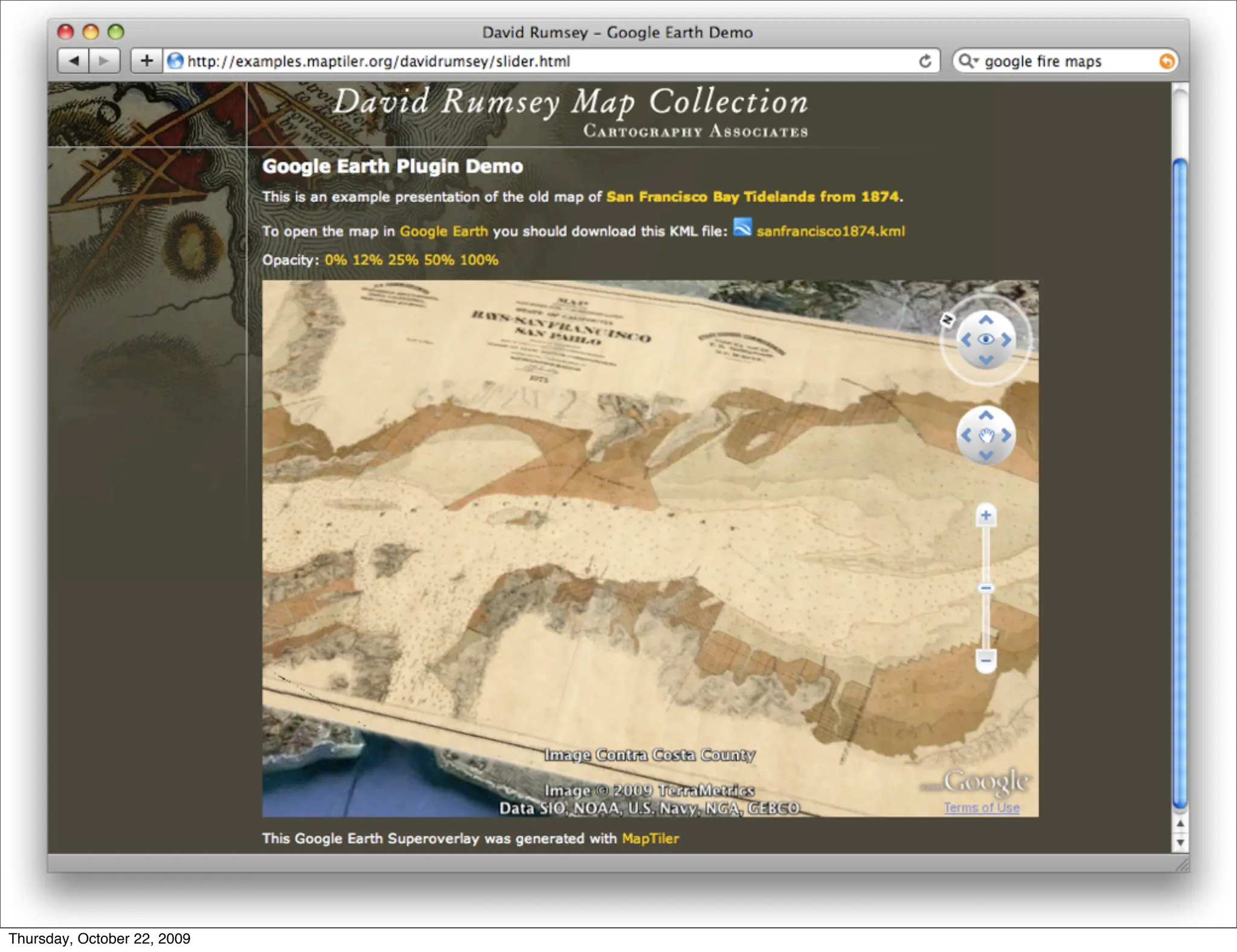Set map opacity to 100%
The width and height of the screenshot is (1237, 952).
tap(479, 260)
